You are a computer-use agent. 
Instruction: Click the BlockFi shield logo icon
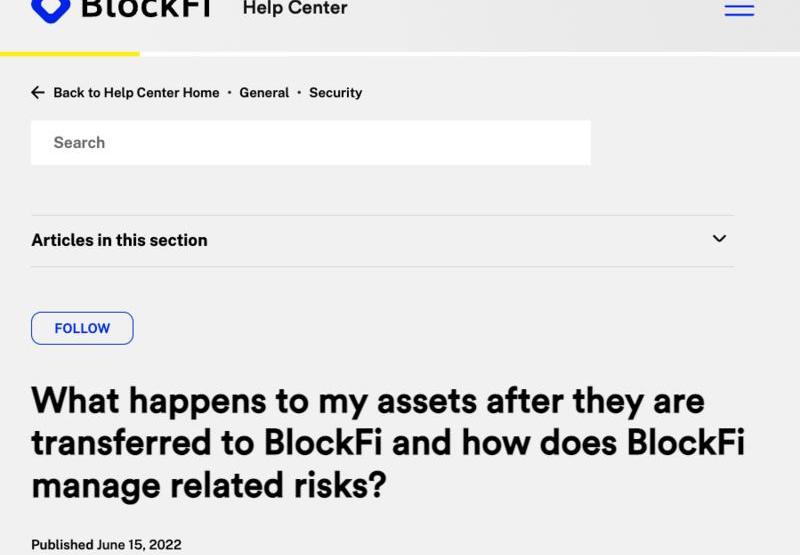coord(51,11)
